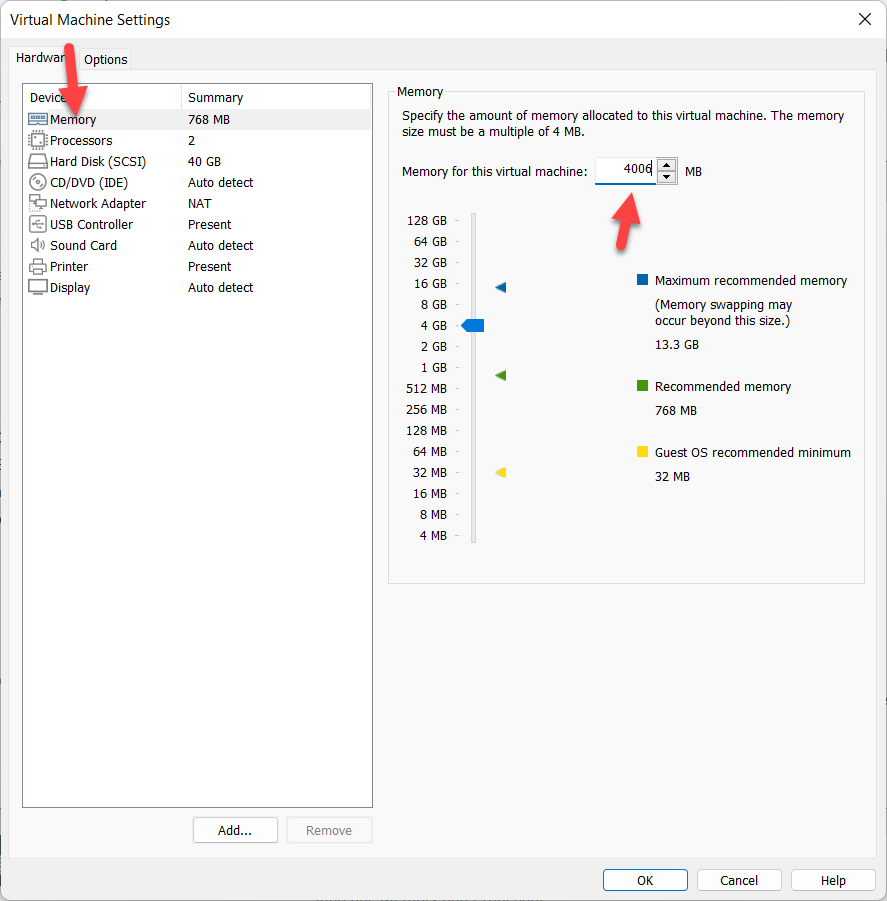Open the Hardware tab
This screenshot has width=887, height=901.
(x=40, y=58)
